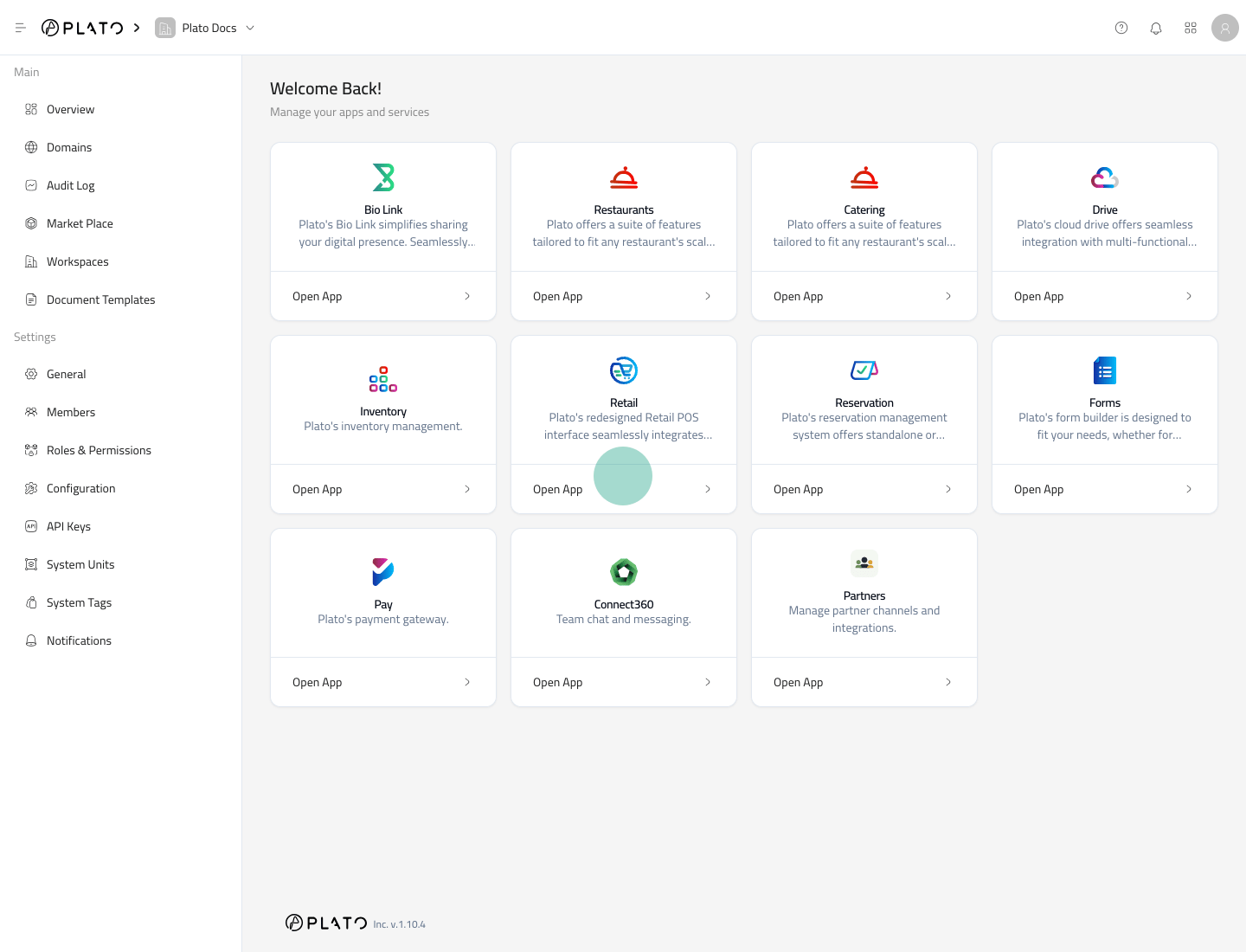Click the chevron on Drive's Open App
1246x952 pixels.
1189,296
